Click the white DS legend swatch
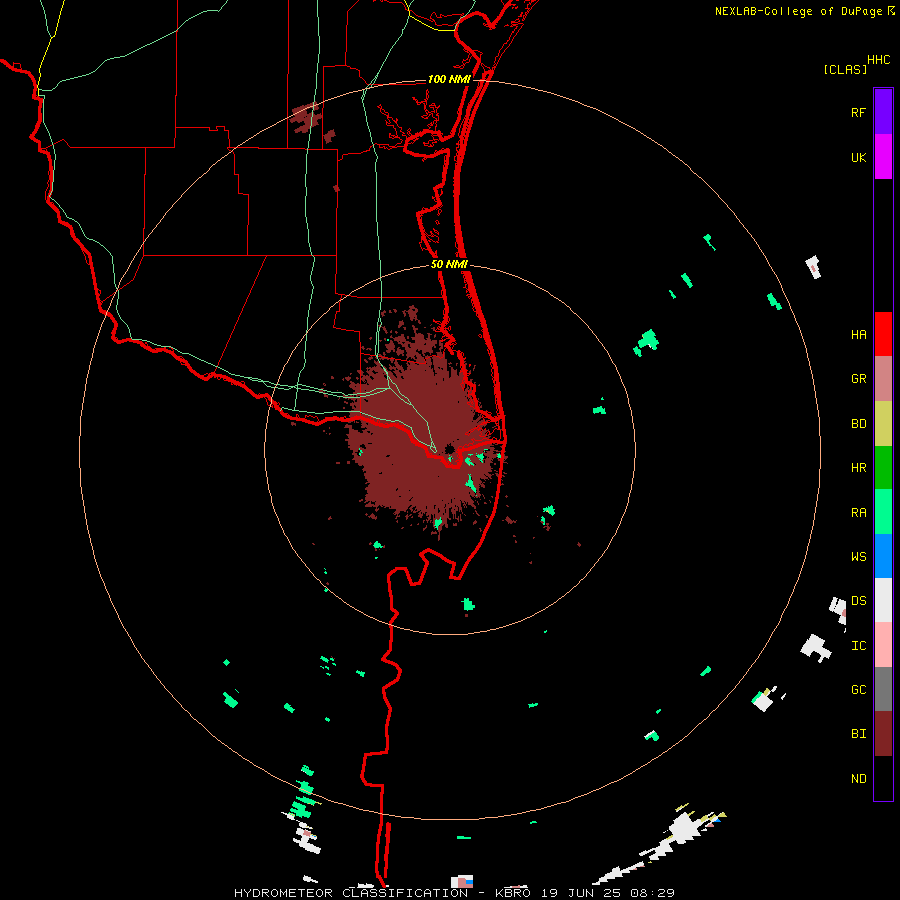Viewport: 900px width, 900px height. click(883, 600)
